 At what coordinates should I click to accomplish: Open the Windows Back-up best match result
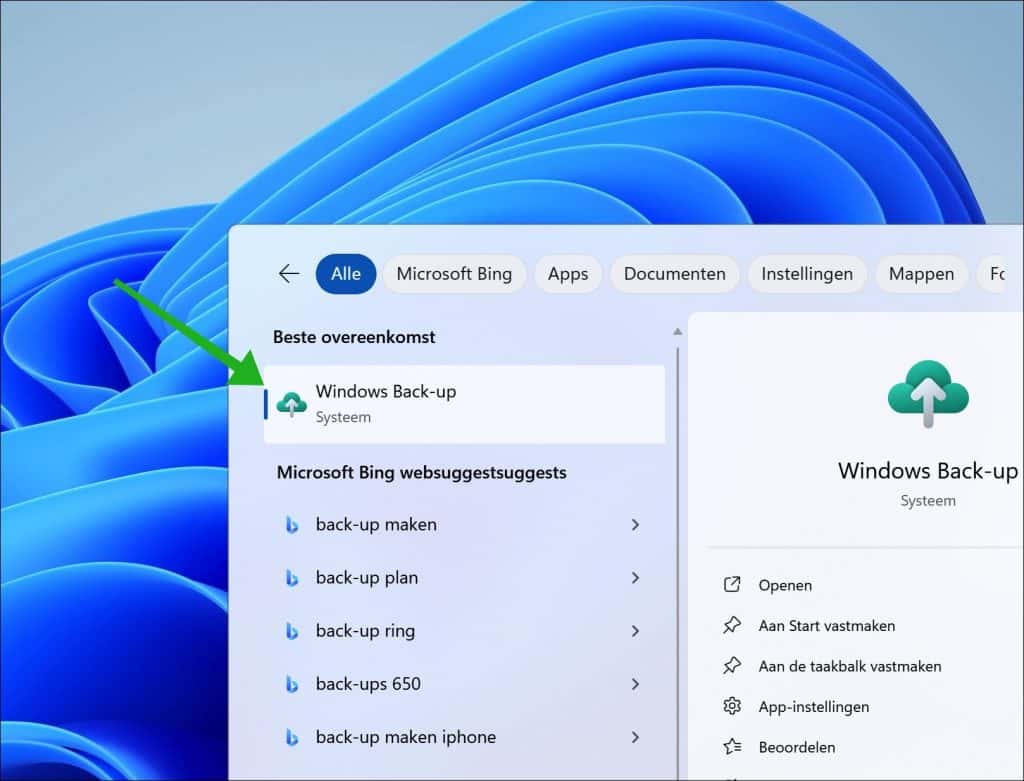tap(464, 404)
